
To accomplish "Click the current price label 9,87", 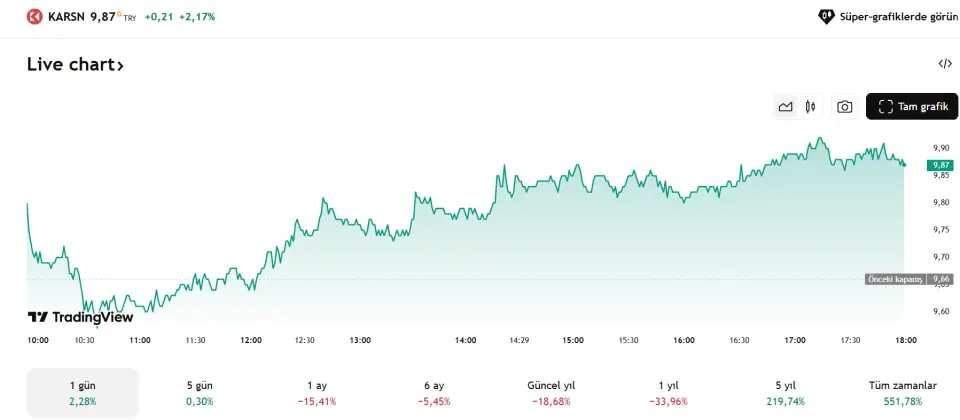I will pos(940,165).
